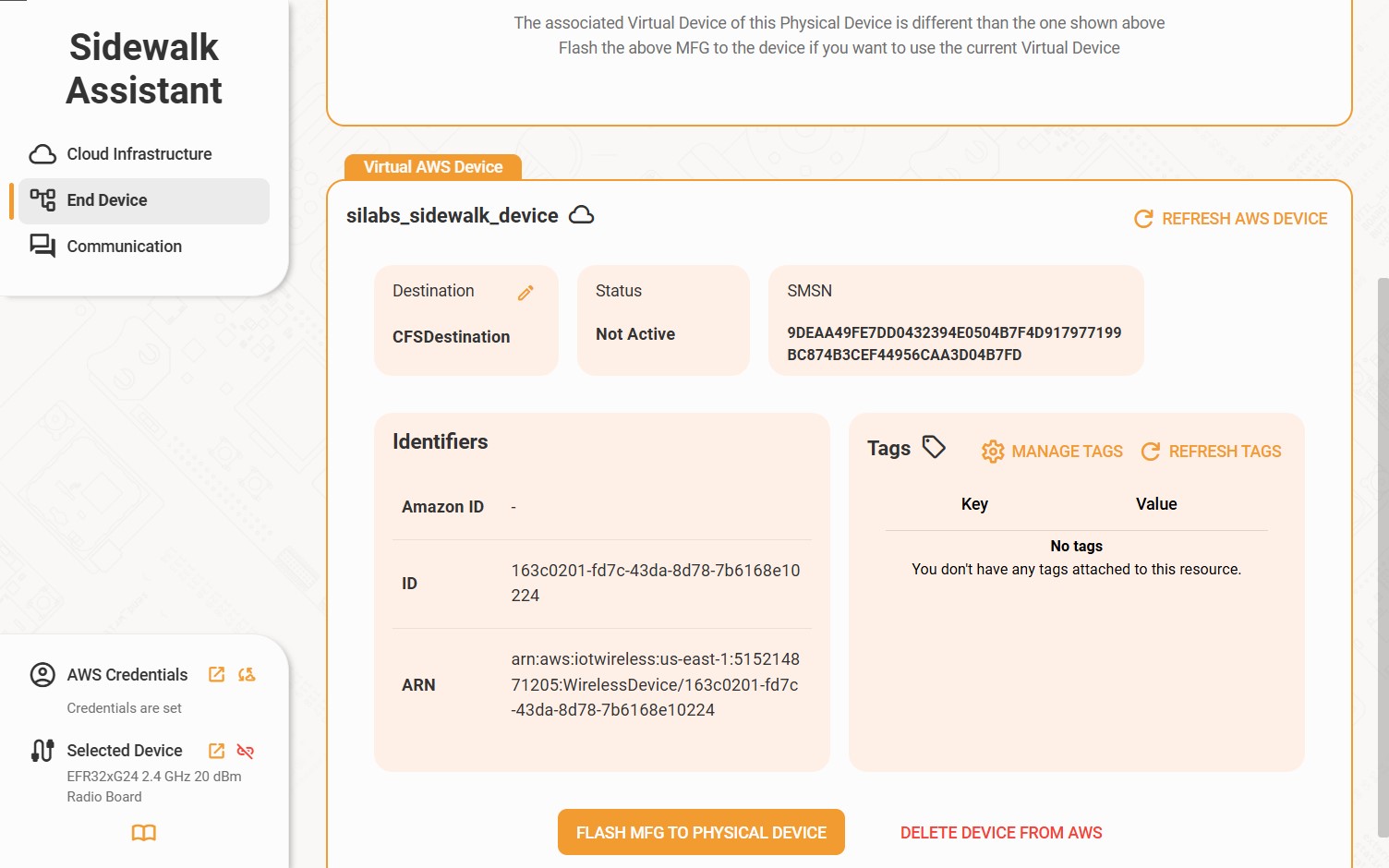Open Selected Device external link icon
The height and width of the screenshot is (868, 1389).
coord(217,751)
